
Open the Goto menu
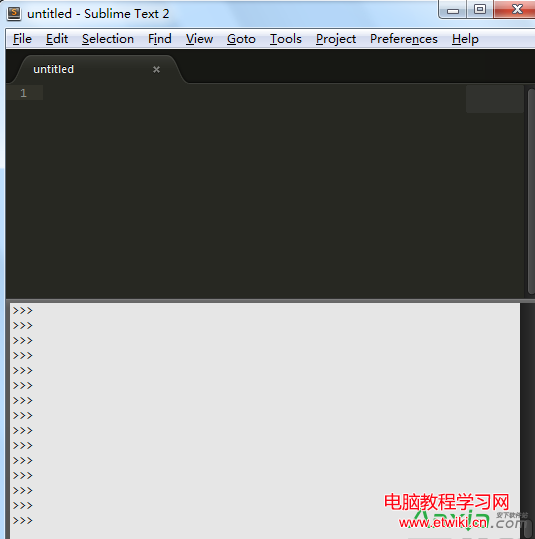[x=241, y=39]
